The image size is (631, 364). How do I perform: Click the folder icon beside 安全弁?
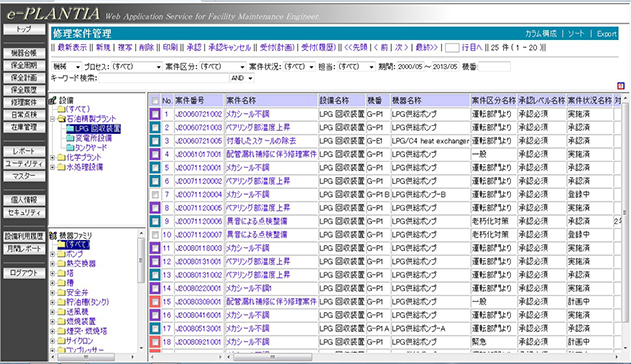pyautogui.click(x=61, y=292)
